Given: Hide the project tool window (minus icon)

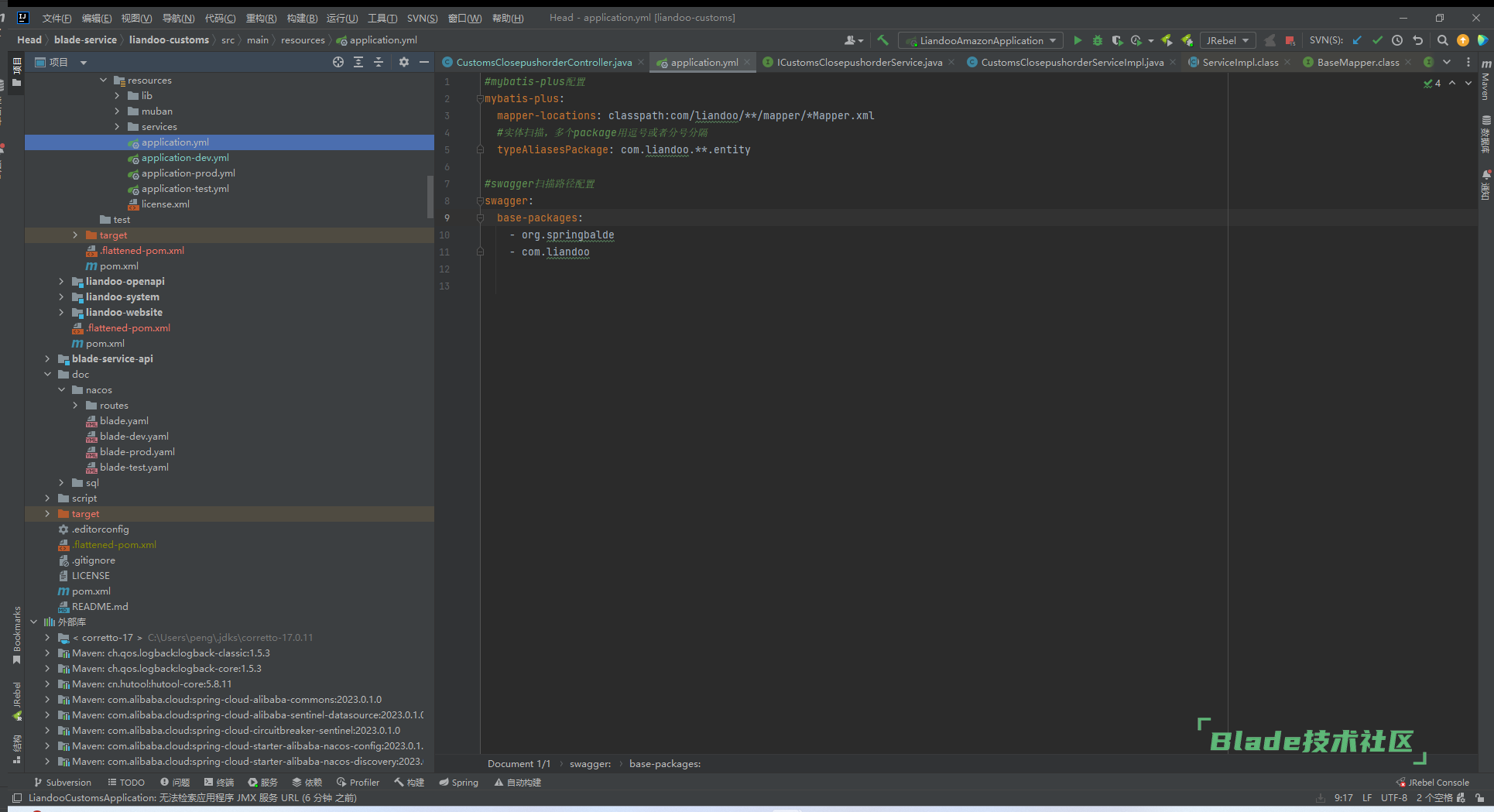Looking at the screenshot, I should point(424,62).
